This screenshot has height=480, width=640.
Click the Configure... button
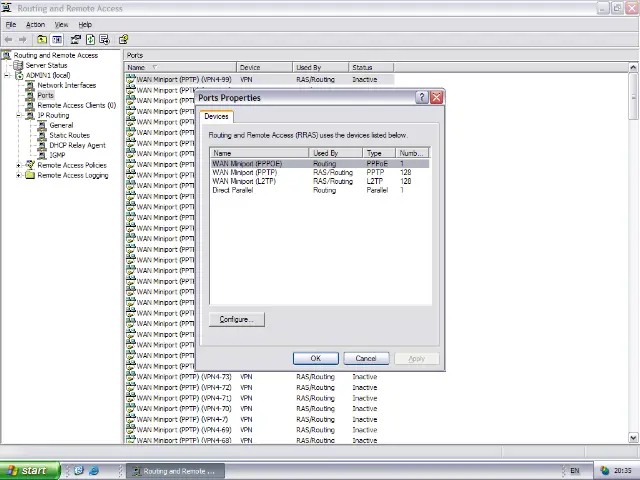(x=237, y=320)
